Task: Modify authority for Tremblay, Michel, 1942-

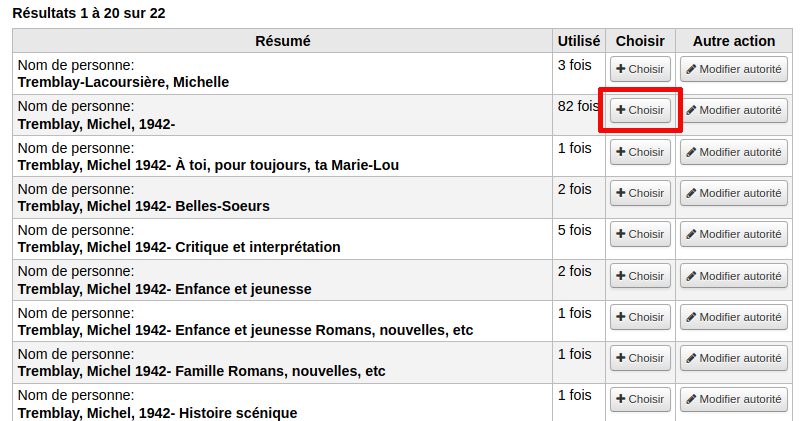Action: click(x=734, y=110)
